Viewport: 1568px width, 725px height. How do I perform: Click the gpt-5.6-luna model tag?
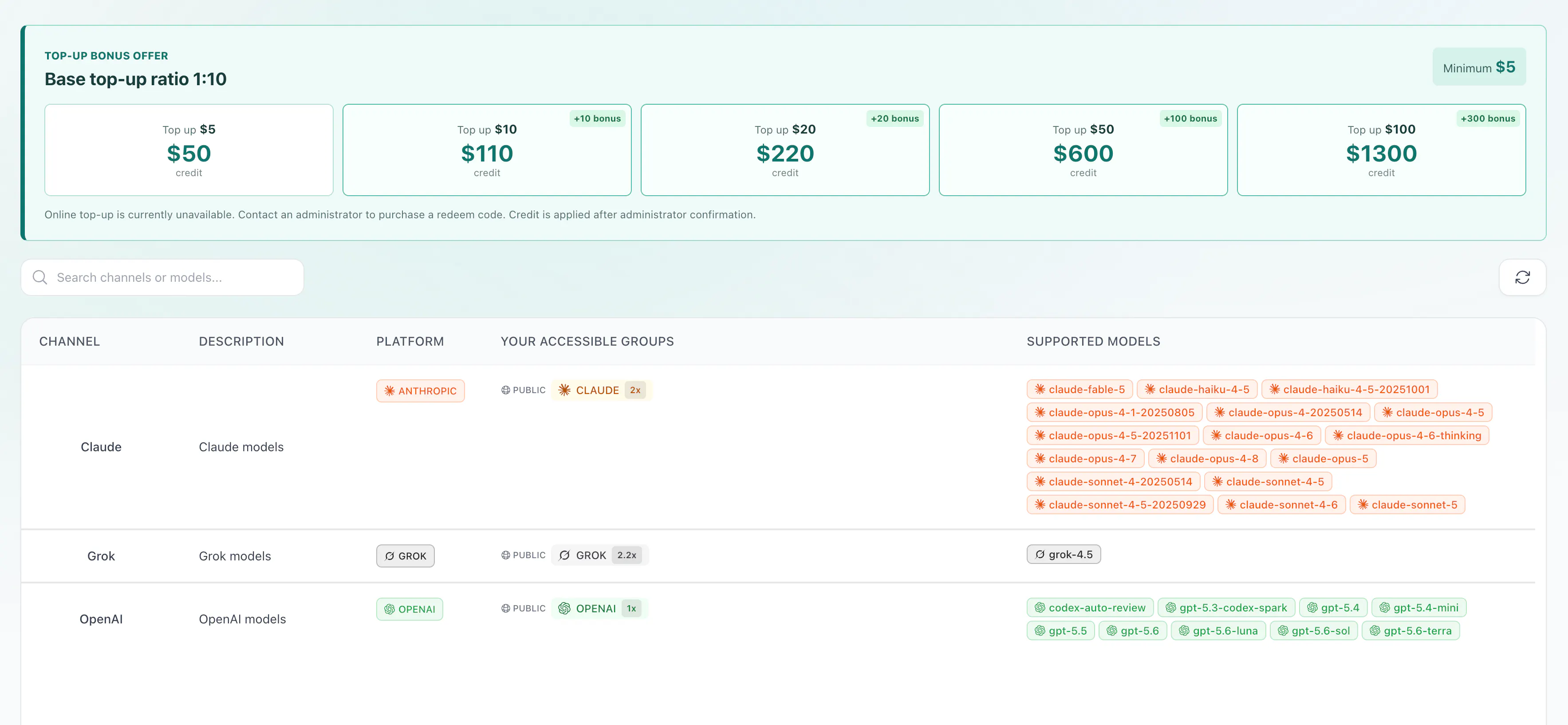[1218, 631]
